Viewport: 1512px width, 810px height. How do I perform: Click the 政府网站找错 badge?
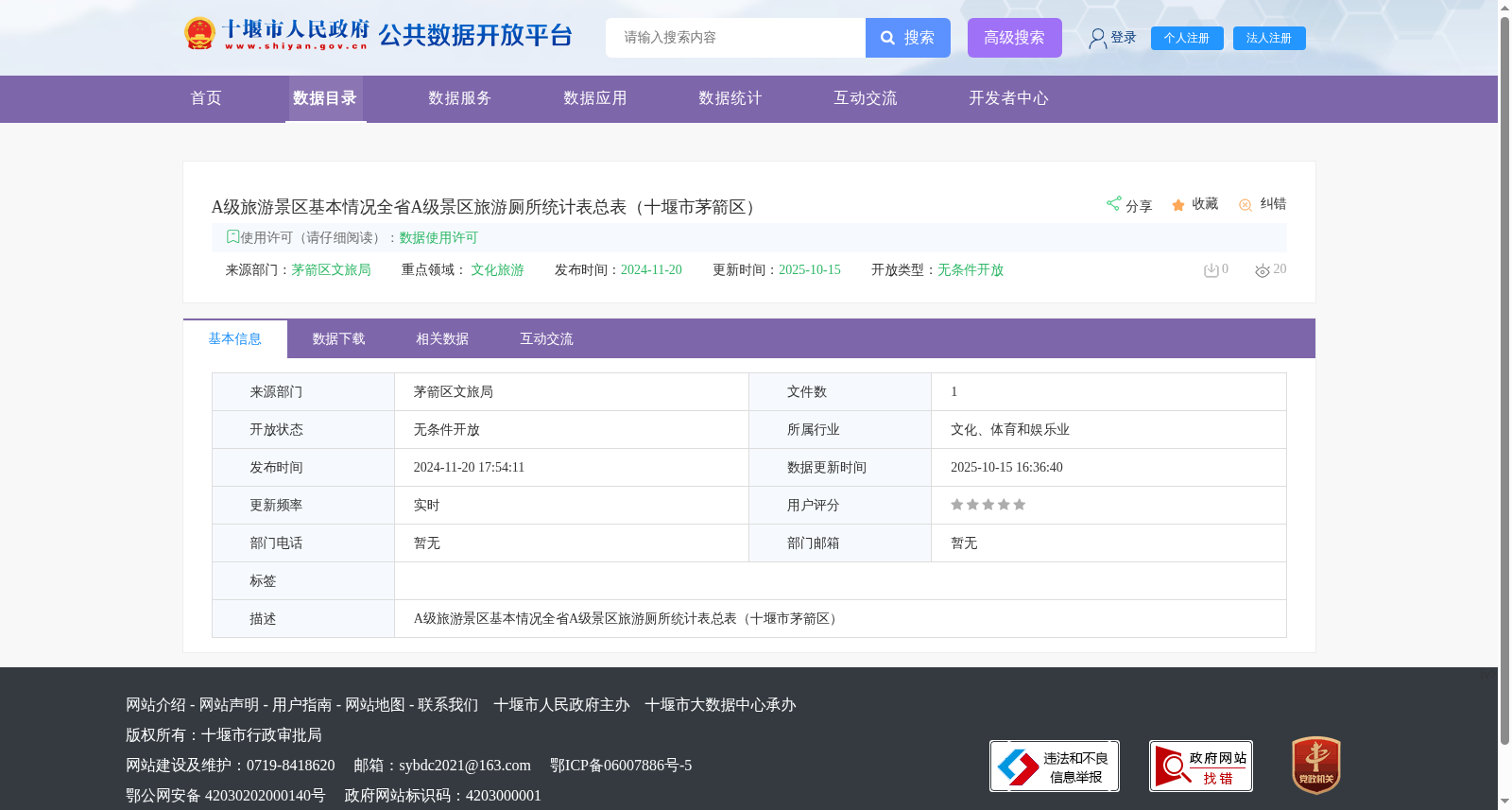(x=1201, y=766)
